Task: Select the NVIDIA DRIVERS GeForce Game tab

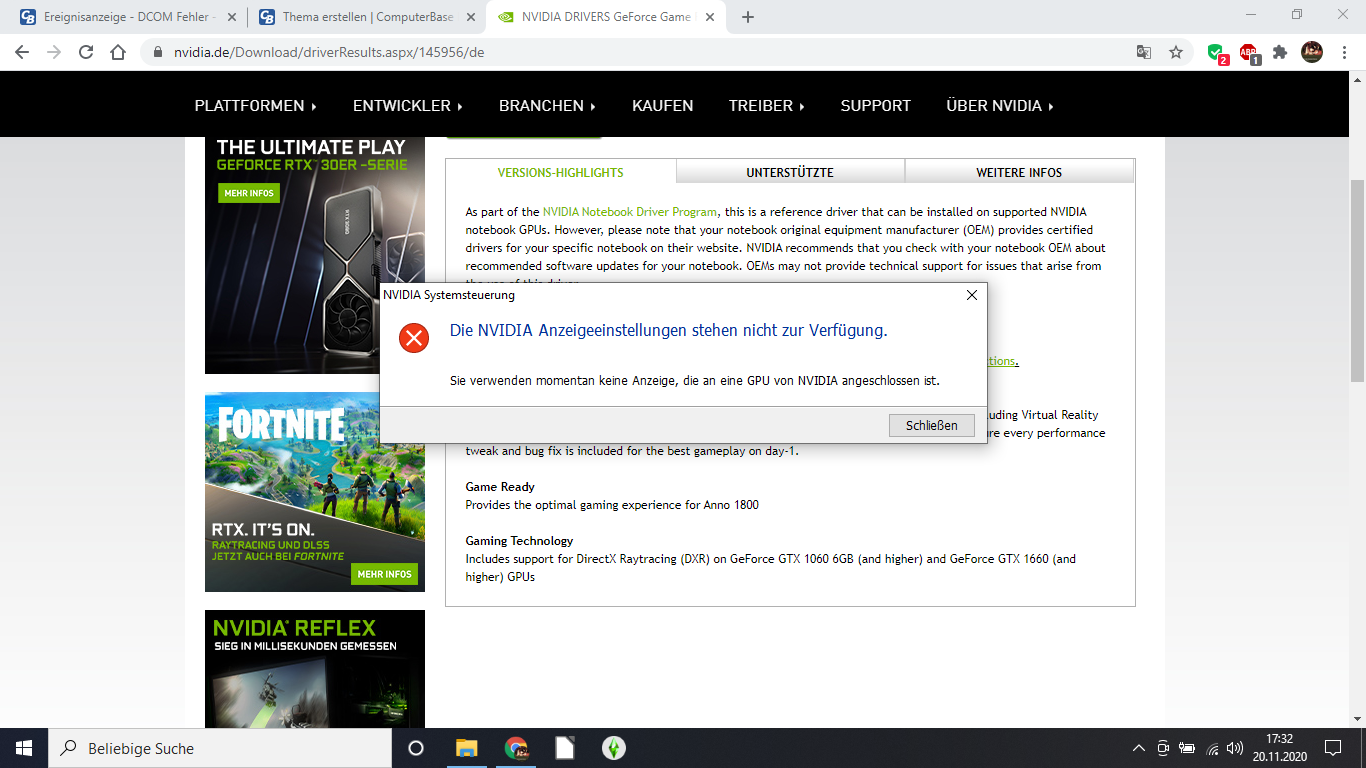Action: pyautogui.click(x=606, y=17)
